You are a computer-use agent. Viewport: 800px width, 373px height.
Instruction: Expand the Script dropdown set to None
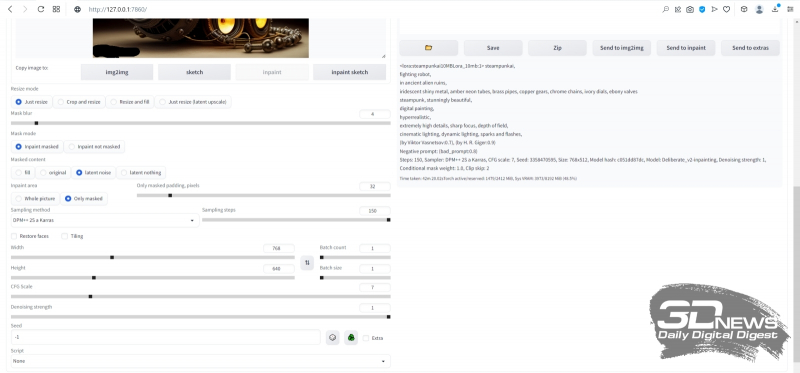(201, 361)
